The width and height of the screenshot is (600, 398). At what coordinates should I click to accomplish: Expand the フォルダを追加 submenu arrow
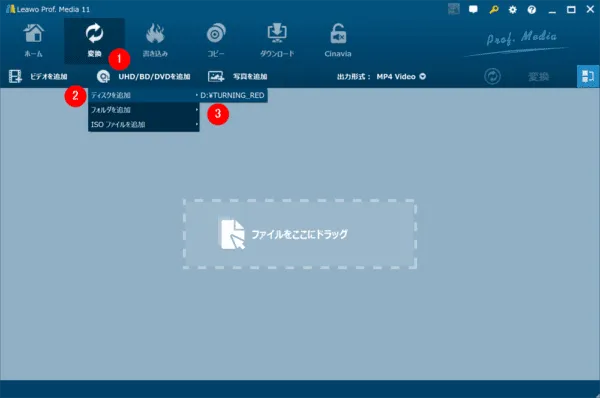(x=197, y=110)
